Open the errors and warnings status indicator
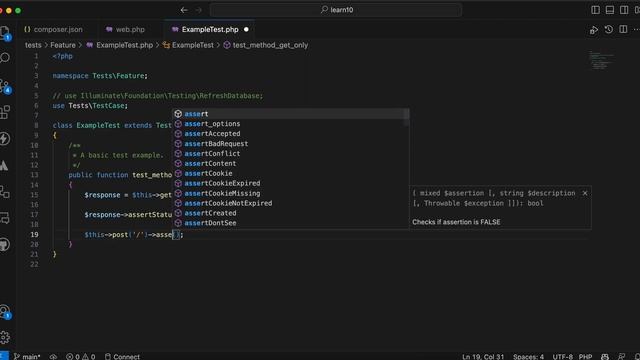Viewport: 640px width, 360px height. pos(80,356)
